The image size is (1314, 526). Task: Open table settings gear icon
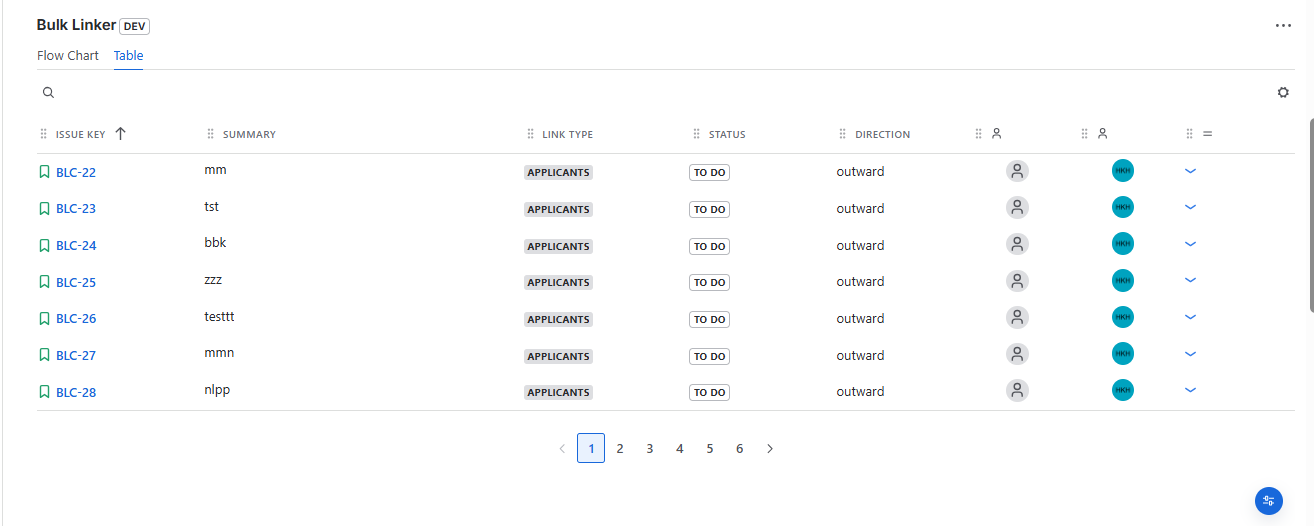tap(1283, 93)
